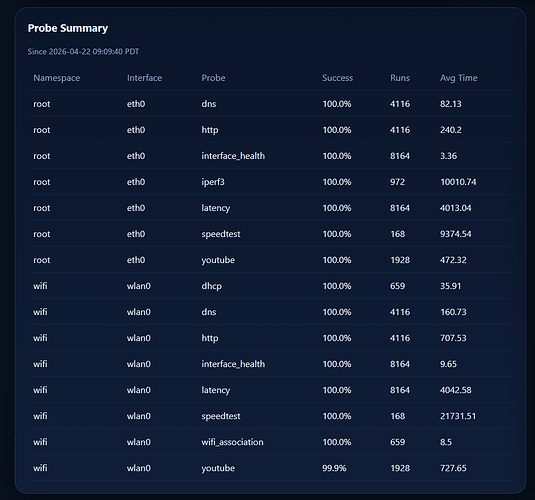The image size is (535, 500).
Task: Click the wifi_association probe name
Action: coord(232,442)
